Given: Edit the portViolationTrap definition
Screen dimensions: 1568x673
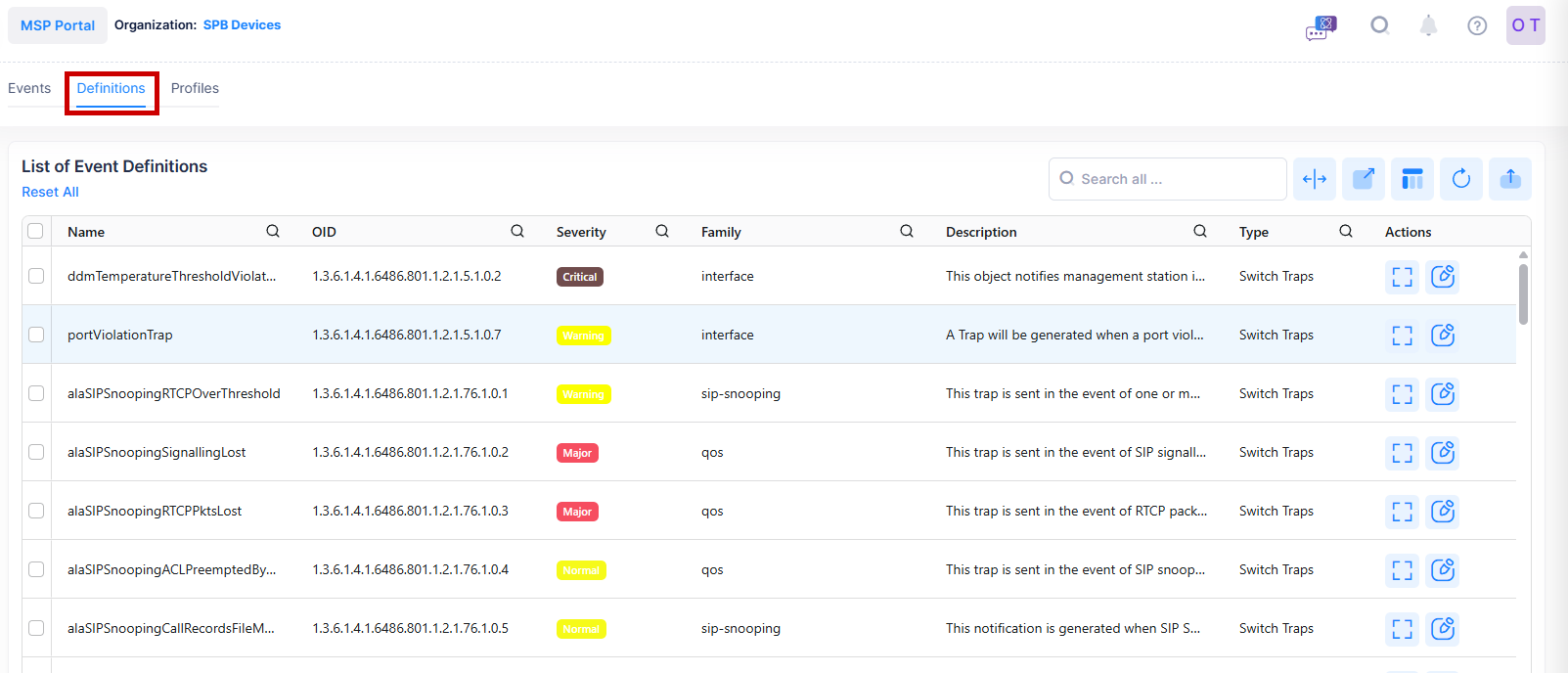Looking at the screenshot, I should [x=1443, y=336].
